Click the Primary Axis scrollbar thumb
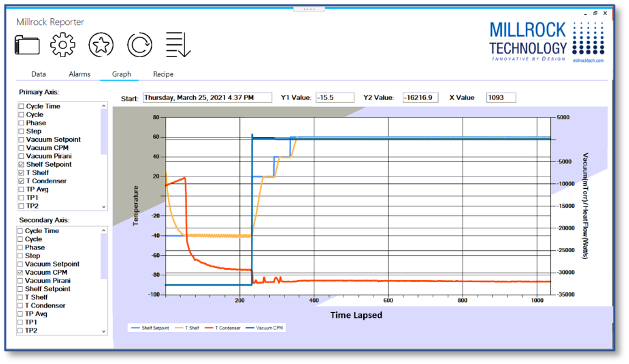 coord(104,132)
